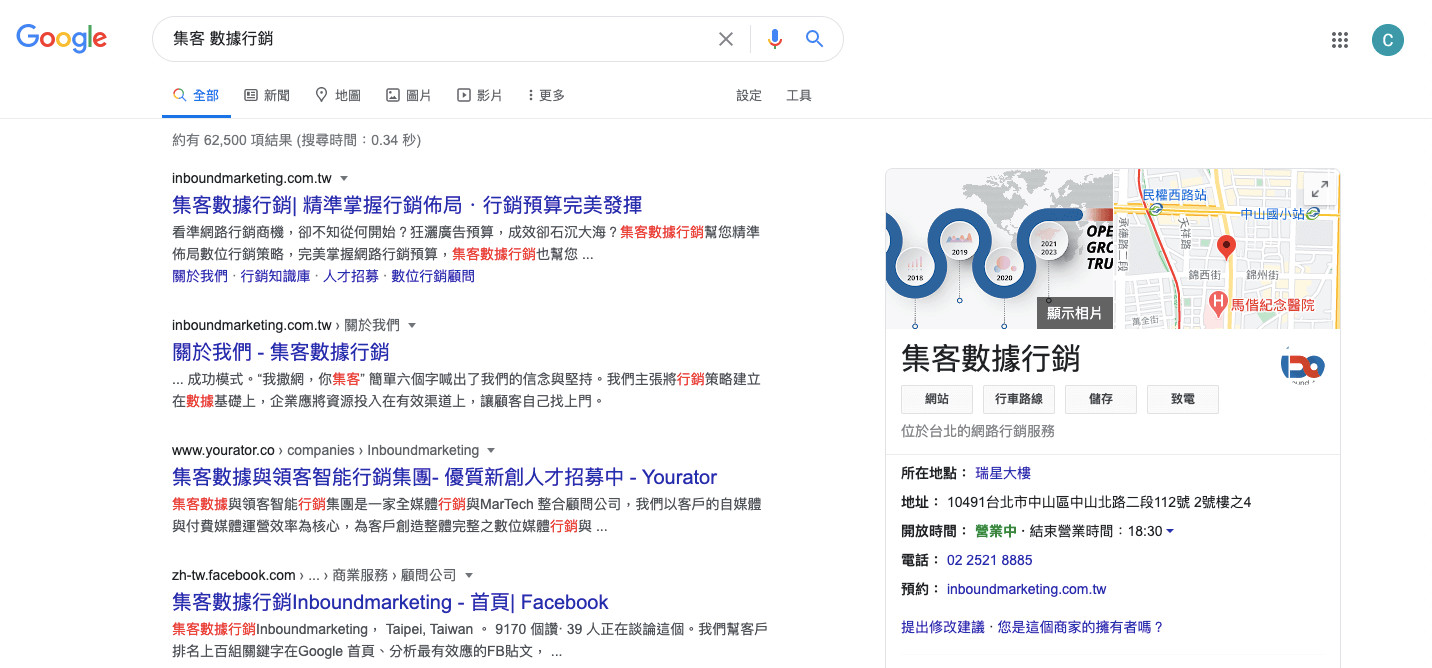Click the Directions (行車路線) button
Screen dimensions: 1432x668
pyautogui.click(x=1019, y=399)
